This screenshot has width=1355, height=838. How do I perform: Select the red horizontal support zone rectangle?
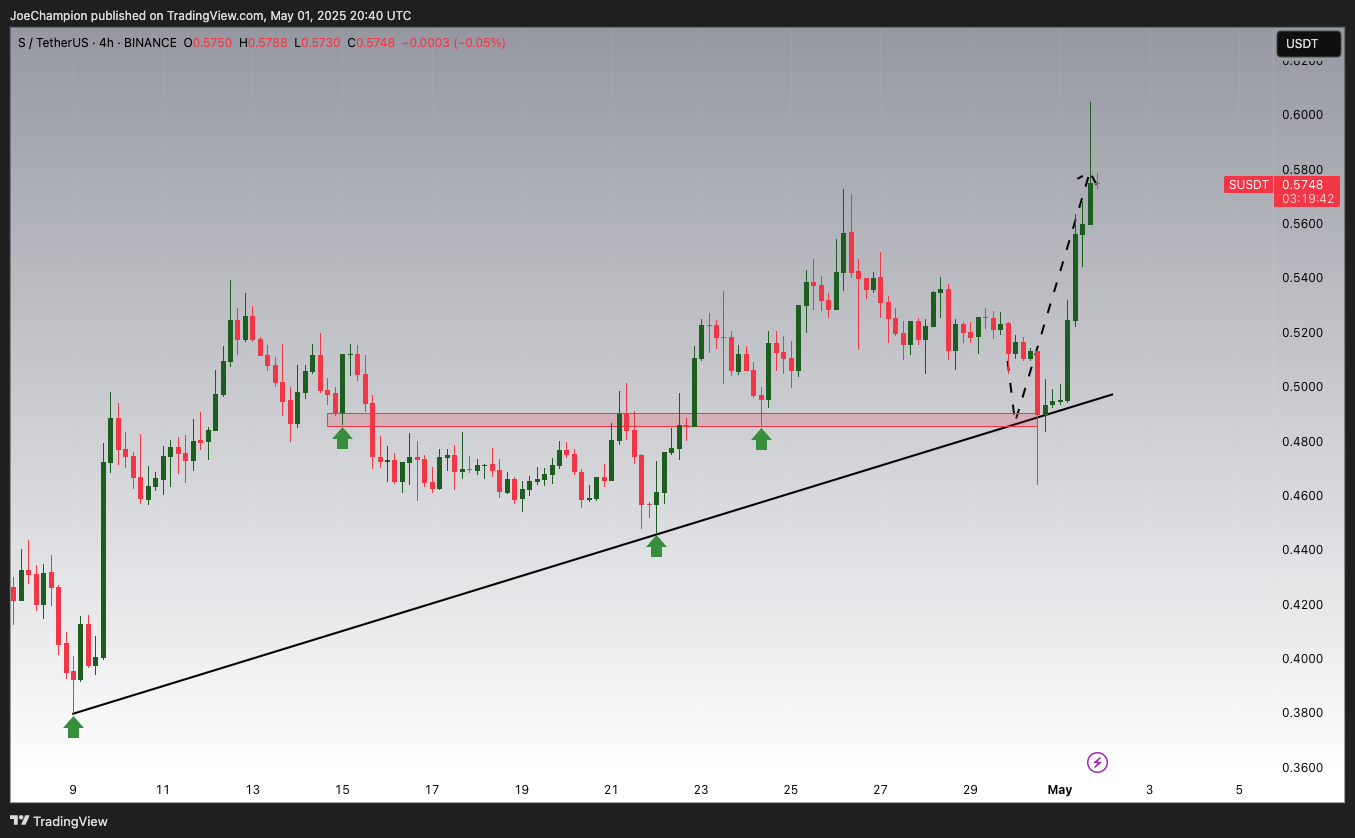click(681, 420)
